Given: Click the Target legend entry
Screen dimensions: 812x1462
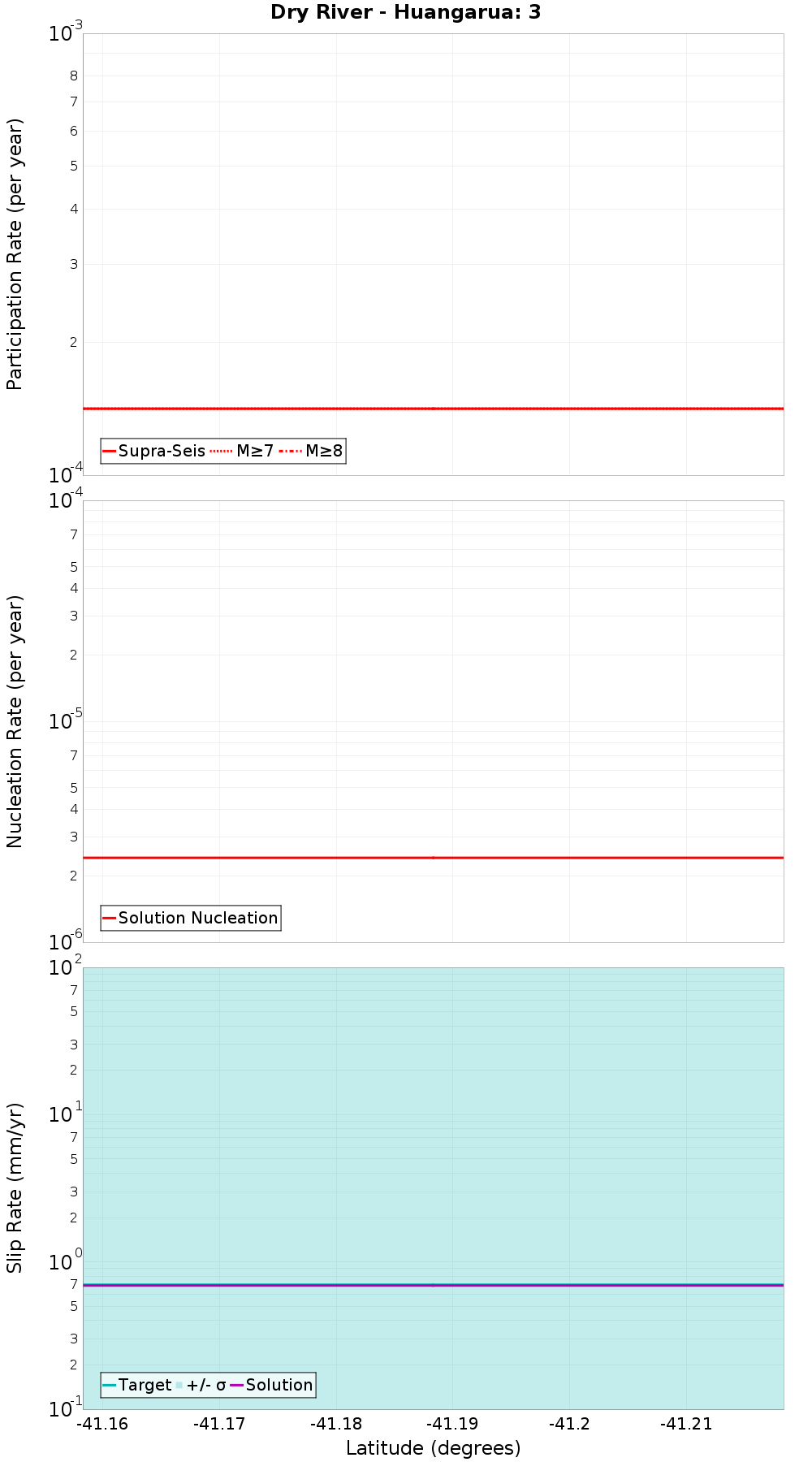Looking at the screenshot, I should pyautogui.click(x=137, y=1385).
